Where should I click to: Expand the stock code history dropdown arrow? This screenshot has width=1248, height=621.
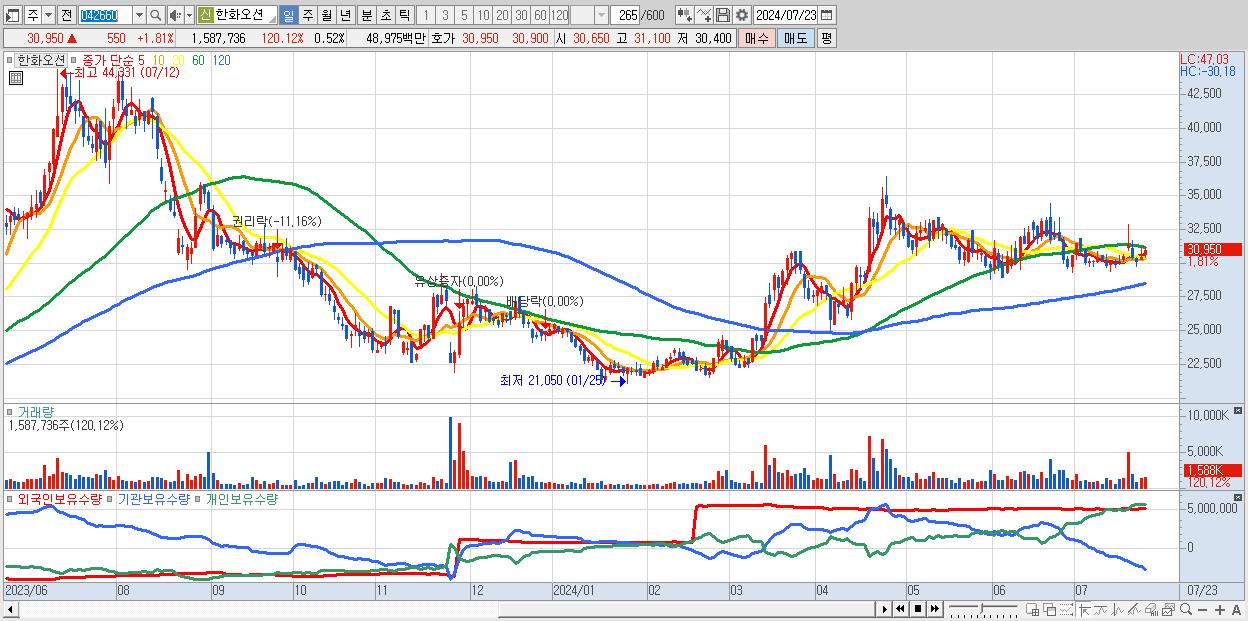tap(139, 15)
